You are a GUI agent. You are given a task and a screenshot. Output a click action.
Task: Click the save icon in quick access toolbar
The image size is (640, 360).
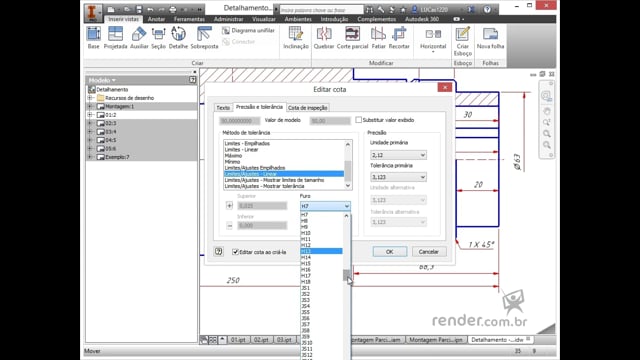coord(139,9)
